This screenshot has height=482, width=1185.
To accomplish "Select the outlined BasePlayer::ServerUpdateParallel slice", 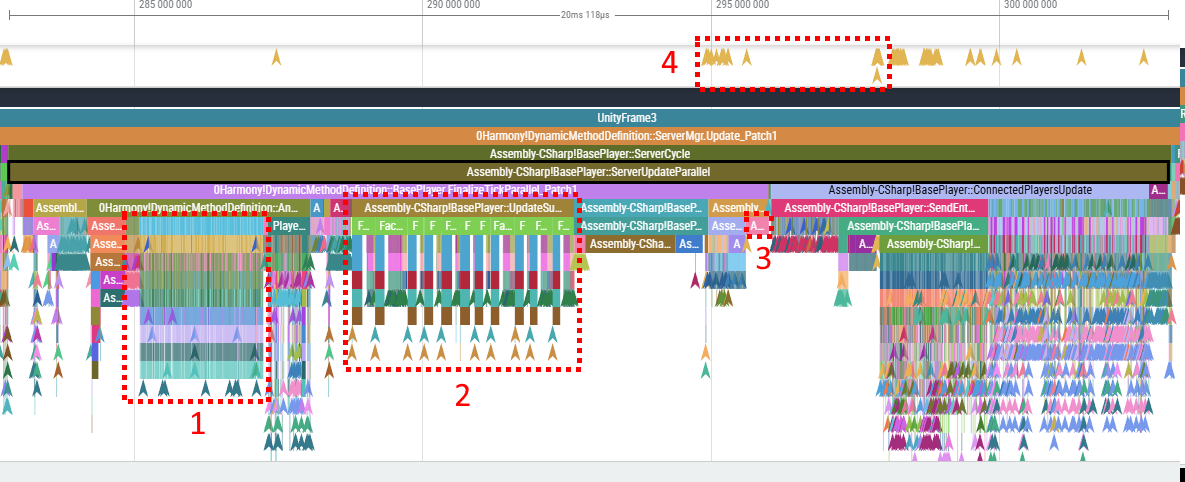I will click(x=588, y=172).
